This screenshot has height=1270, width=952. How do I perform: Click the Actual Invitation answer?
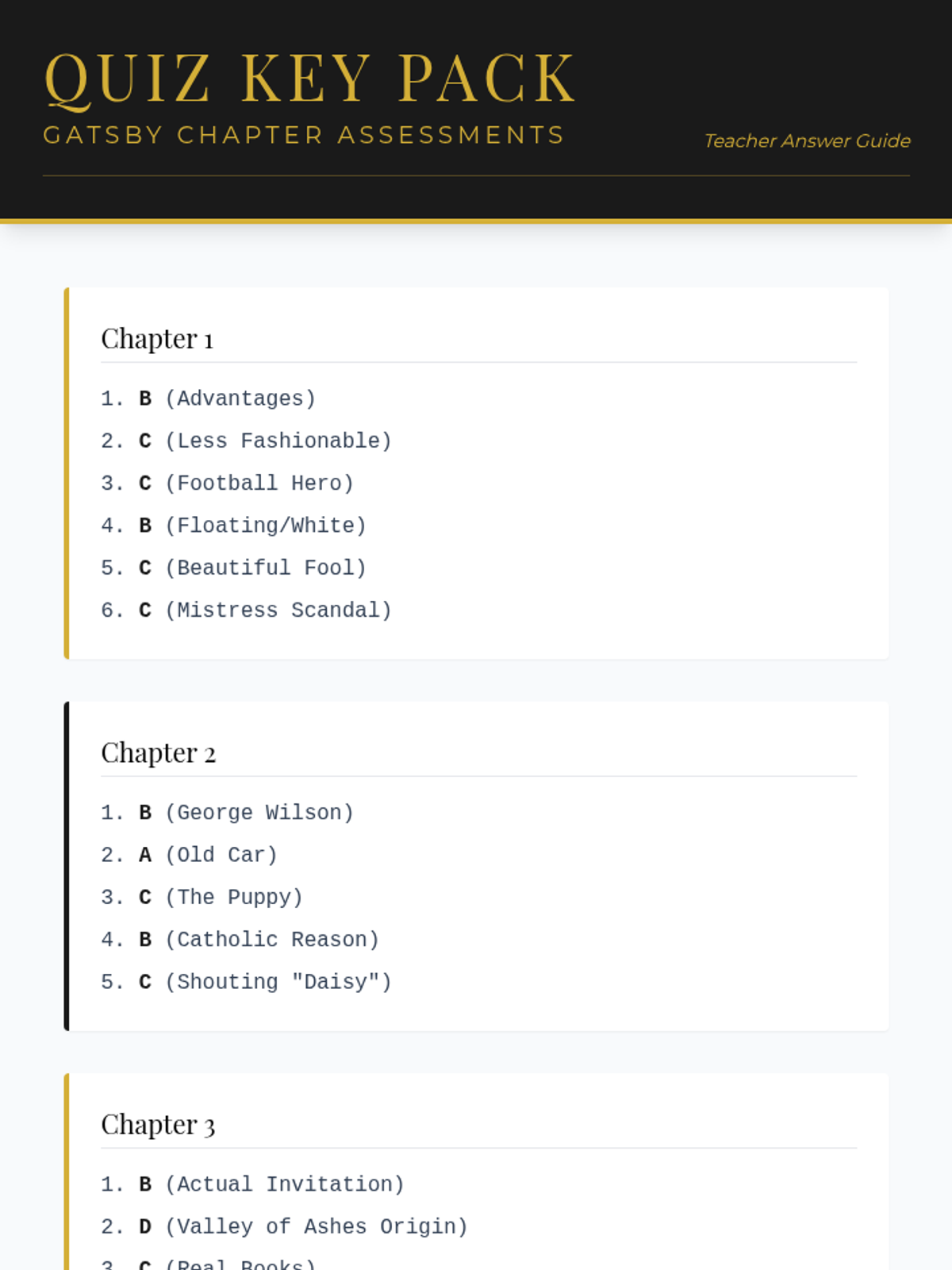pos(253,1184)
